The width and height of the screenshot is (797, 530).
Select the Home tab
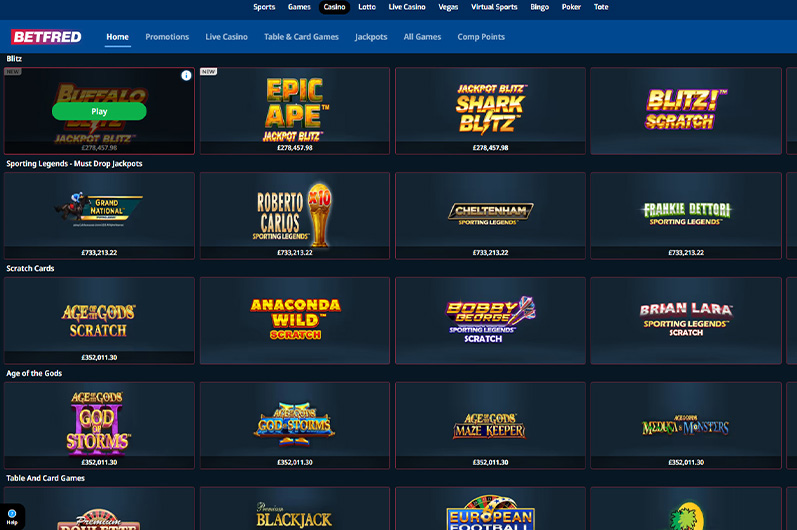(x=117, y=37)
